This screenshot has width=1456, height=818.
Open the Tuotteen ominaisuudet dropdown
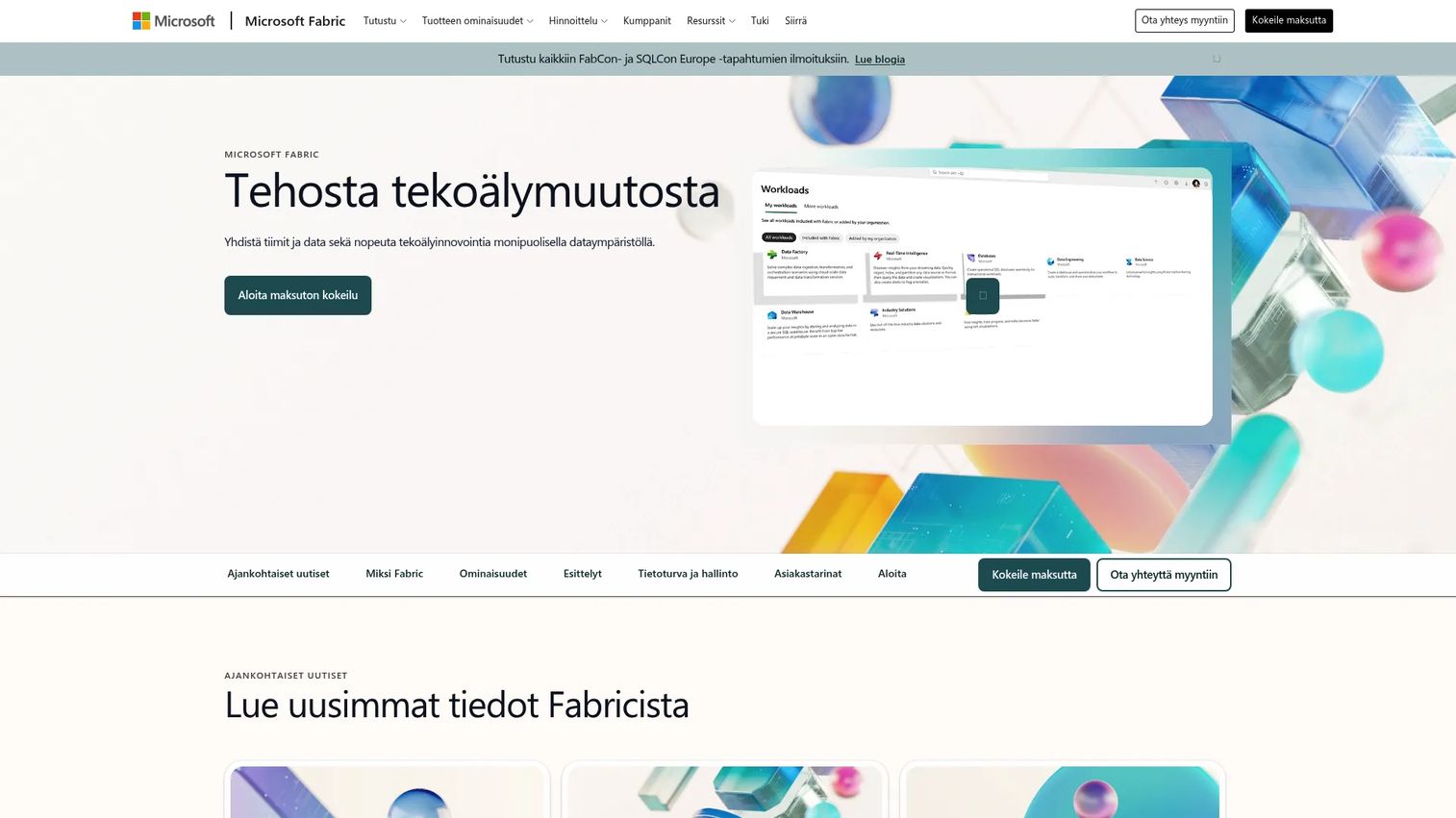point(477,20)
